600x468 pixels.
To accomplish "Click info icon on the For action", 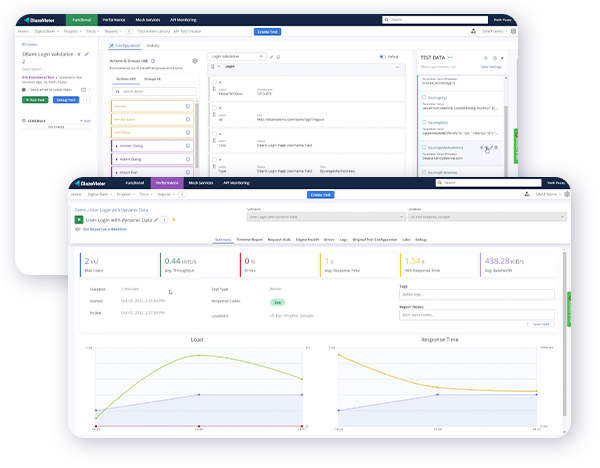I will pyautogui.click(x=188, y=106).
